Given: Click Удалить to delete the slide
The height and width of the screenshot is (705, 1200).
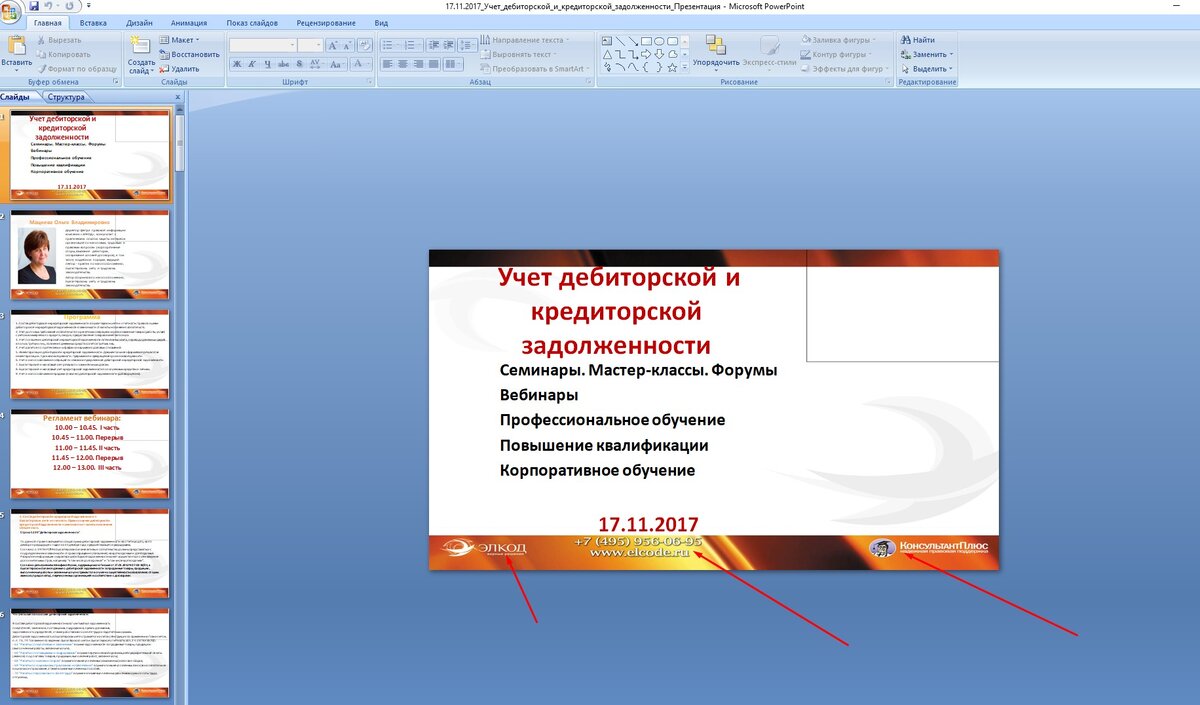Looking at the screenshot, I should 179,69.
